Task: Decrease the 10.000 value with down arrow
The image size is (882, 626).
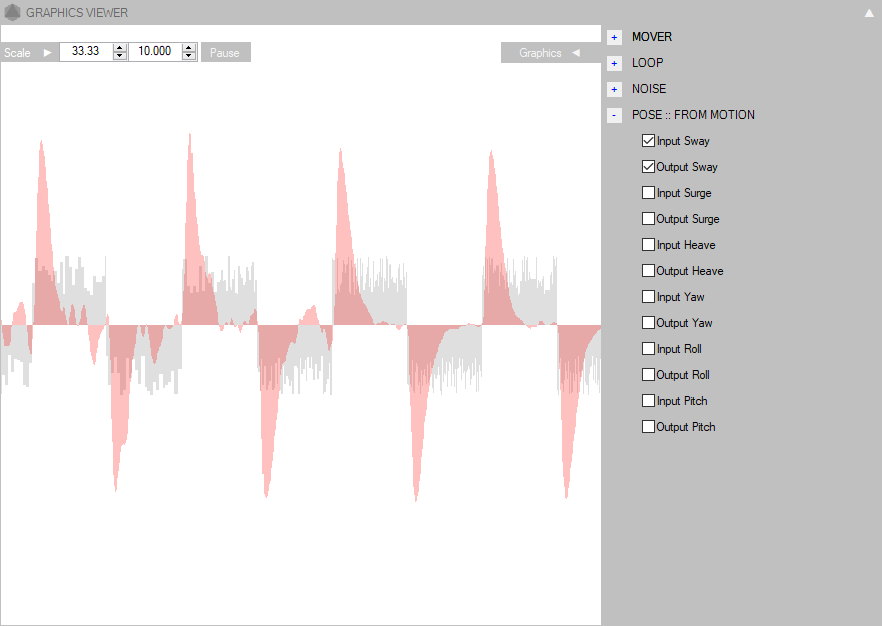Action: pos(189,56)
